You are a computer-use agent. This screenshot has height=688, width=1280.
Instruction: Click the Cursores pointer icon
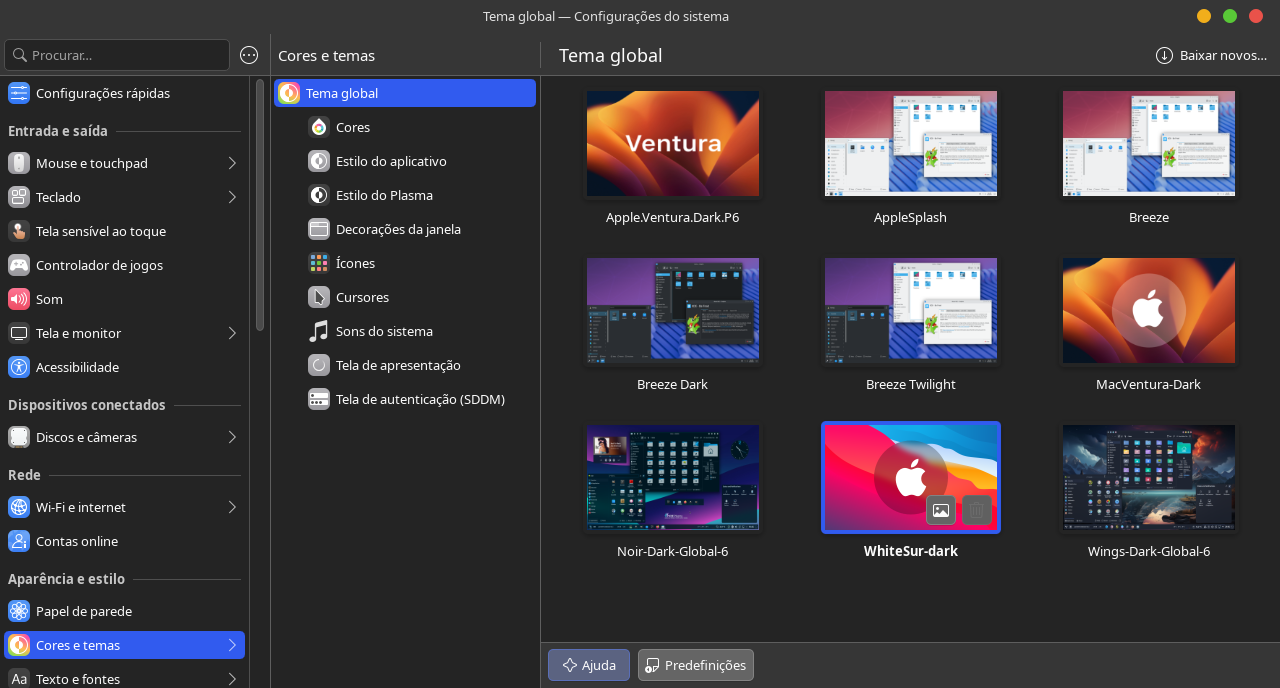tap(319, 297)
